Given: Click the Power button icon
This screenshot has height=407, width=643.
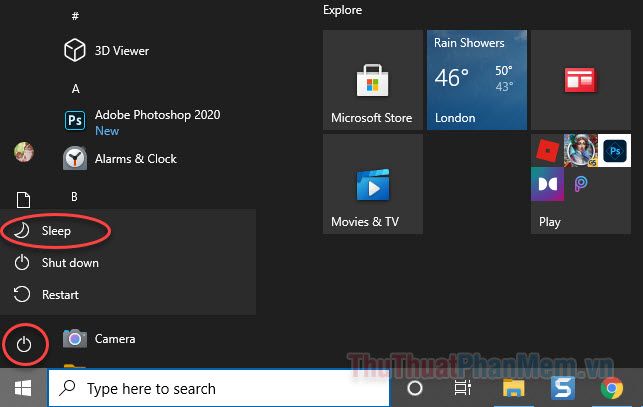Looking at the screenshot, I should point(25,346).
